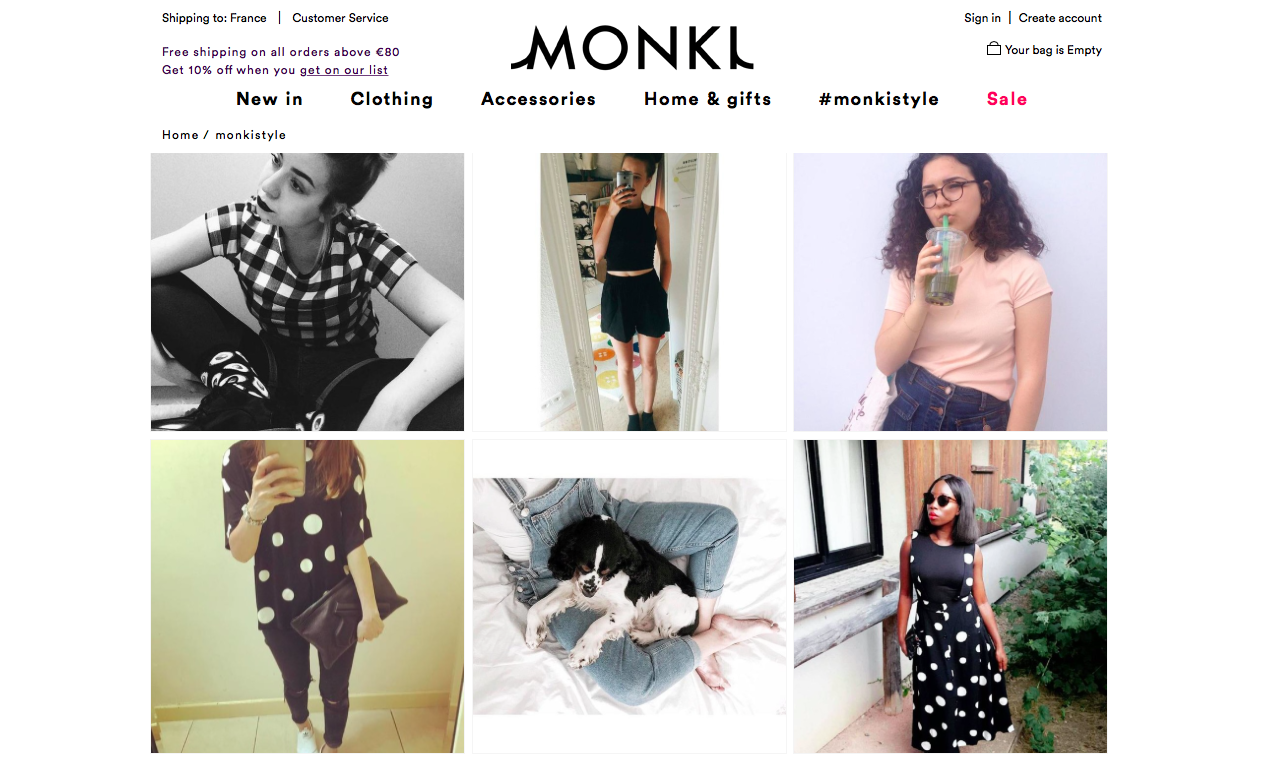Image resolution: width=1263 pixels, height=757 pixels.
Task: Open the Accessories menu
Action: [x=538, y=99]
